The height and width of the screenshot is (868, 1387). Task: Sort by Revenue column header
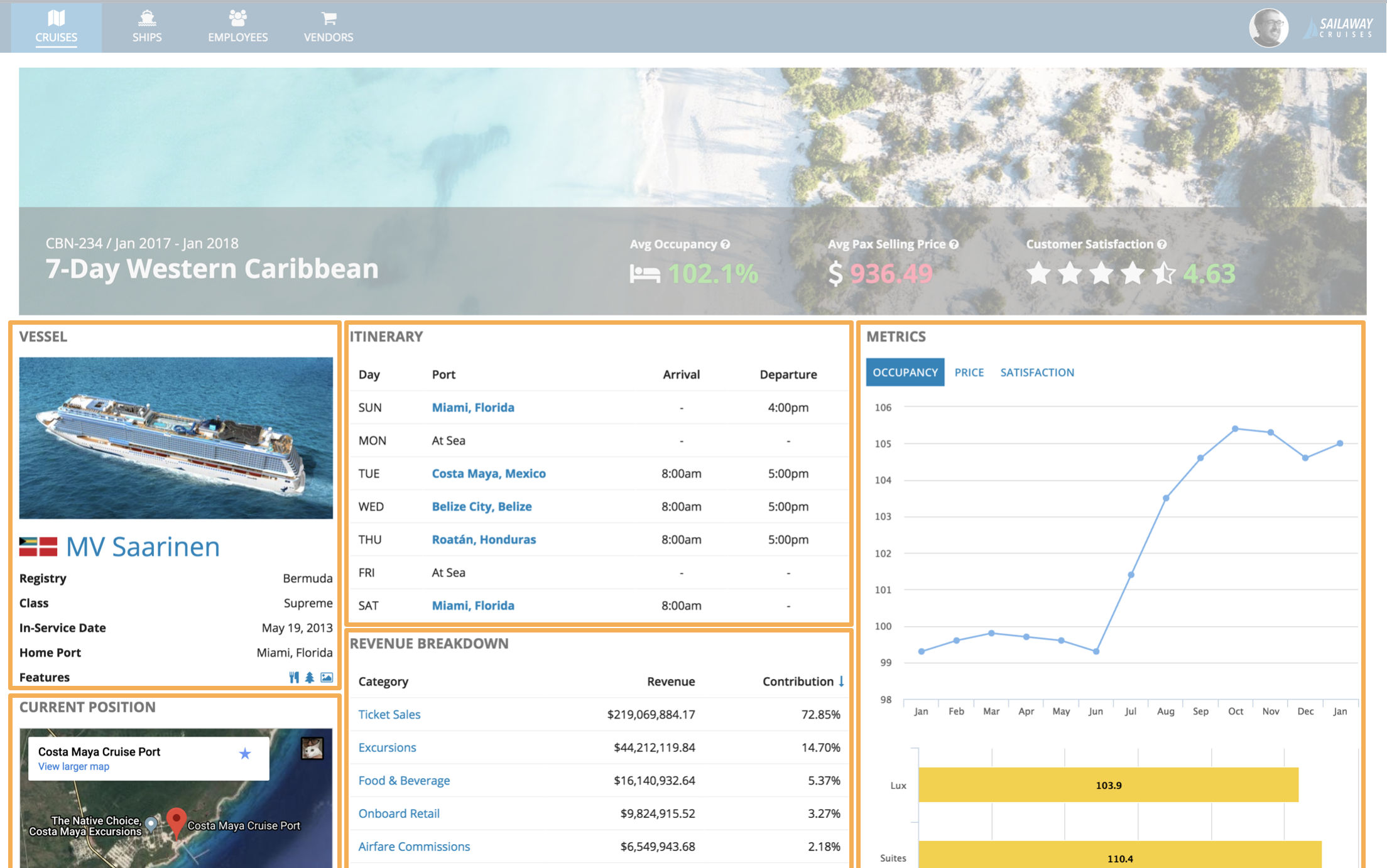(671, 681)
